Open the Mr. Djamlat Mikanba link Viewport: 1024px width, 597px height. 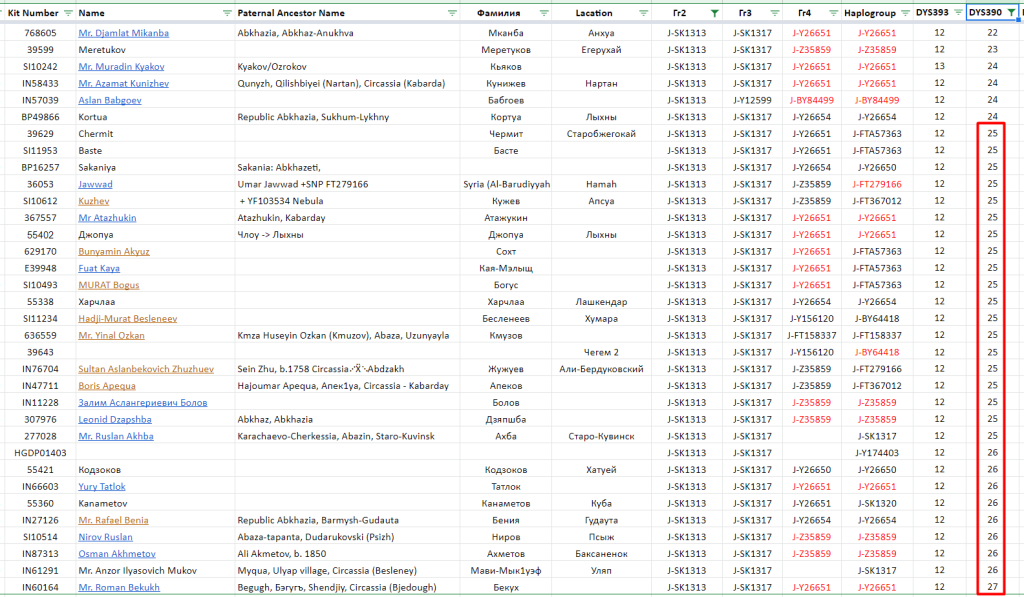pyautogui.click(x=123, y=33)
